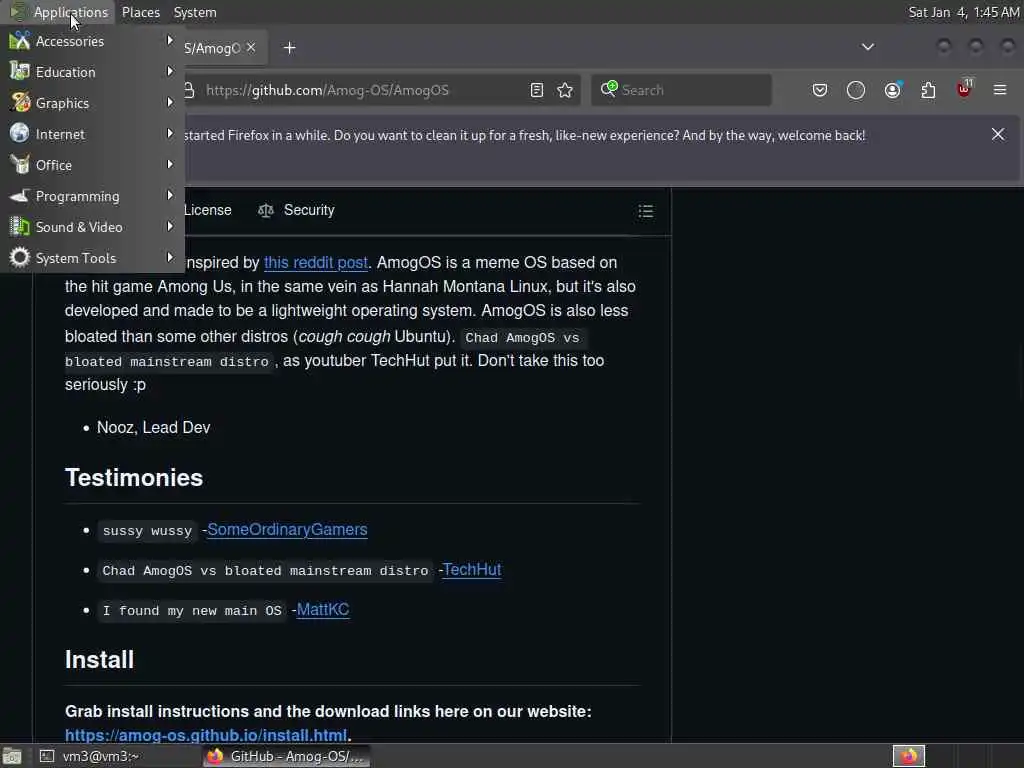Viewport: 1024px width, 768px height.
Task: Click the 'Testimonies' heading
Action: [134, 478]
